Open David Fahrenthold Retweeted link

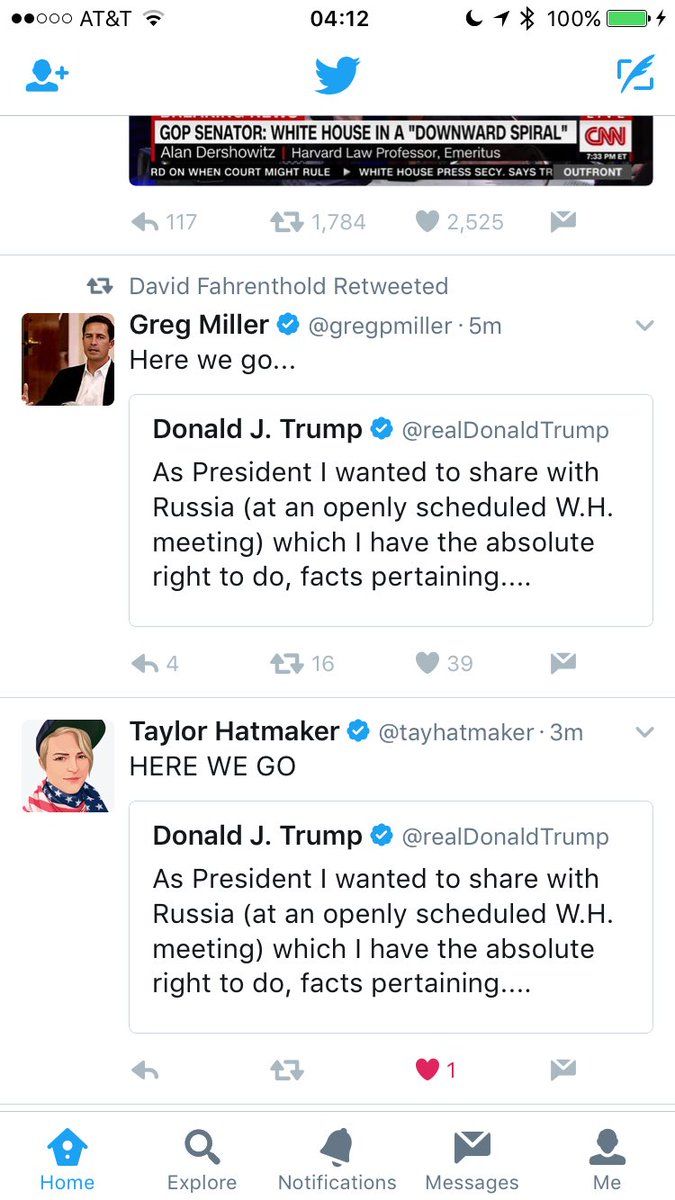click(x=288, y=286)
